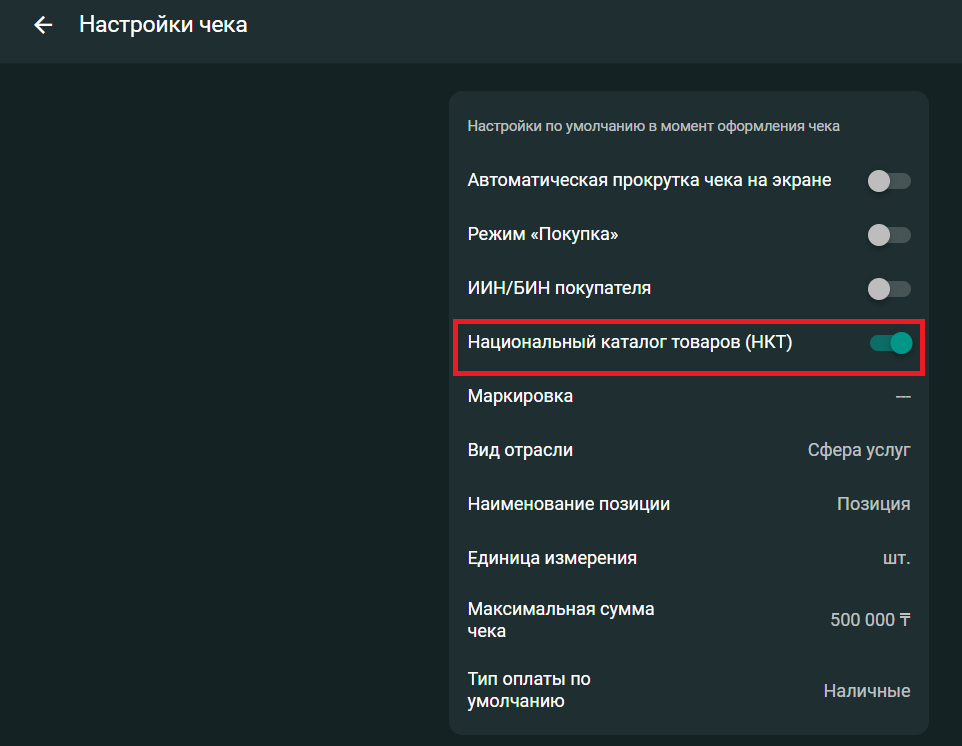Image resolution: width=962 pixels, height=746 pixels.
Task: Click the Вид отрасли label
Action: click(520, 450)
